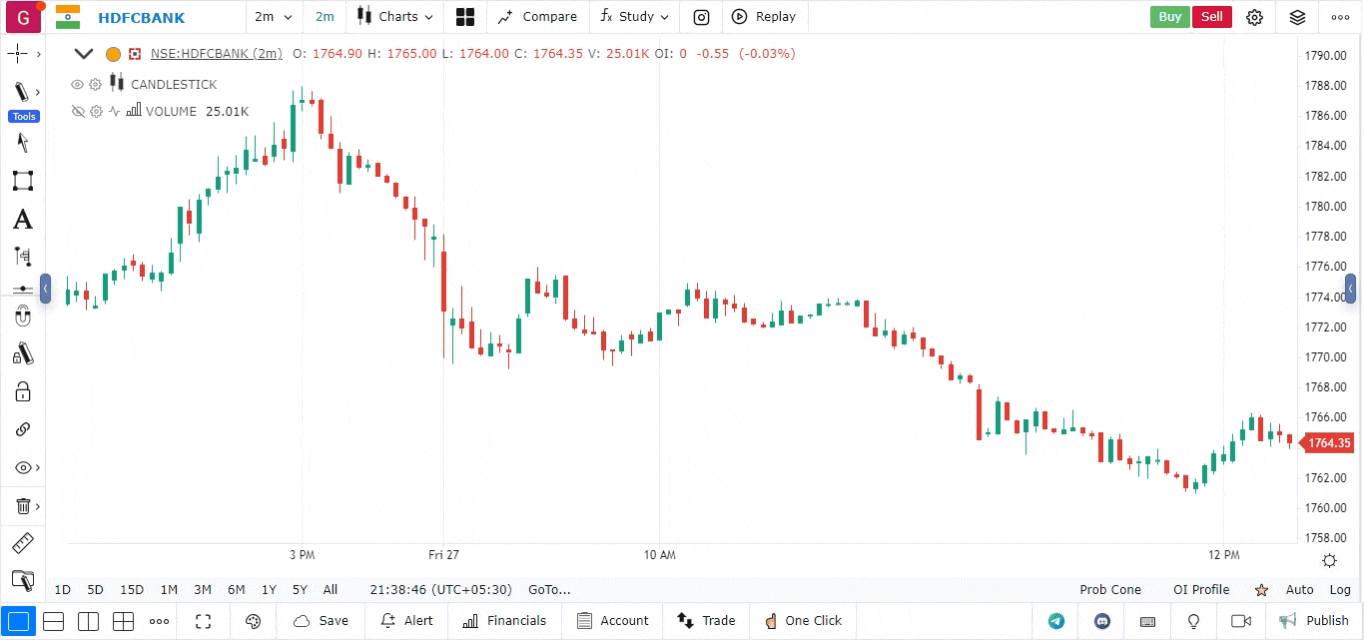Click the color palette theme icon
Screen dimensions: 1364x640
coord(253,621)
